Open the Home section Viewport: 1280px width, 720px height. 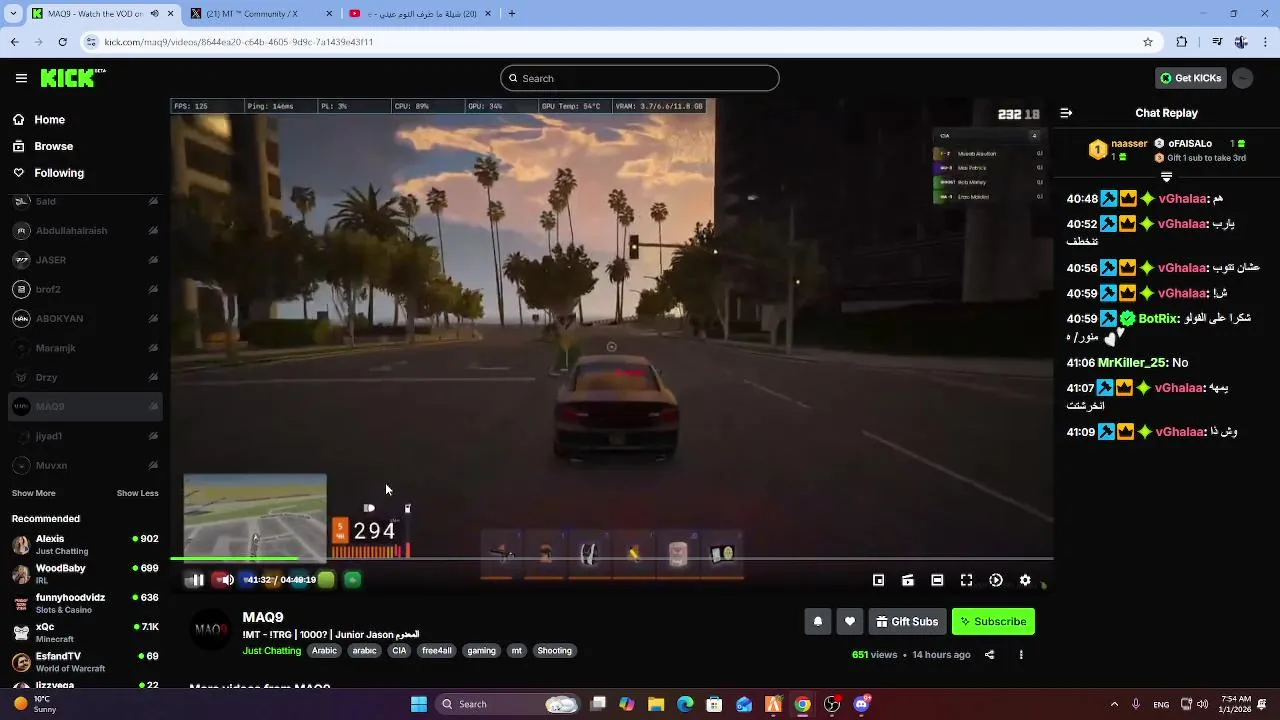point(49,120)
